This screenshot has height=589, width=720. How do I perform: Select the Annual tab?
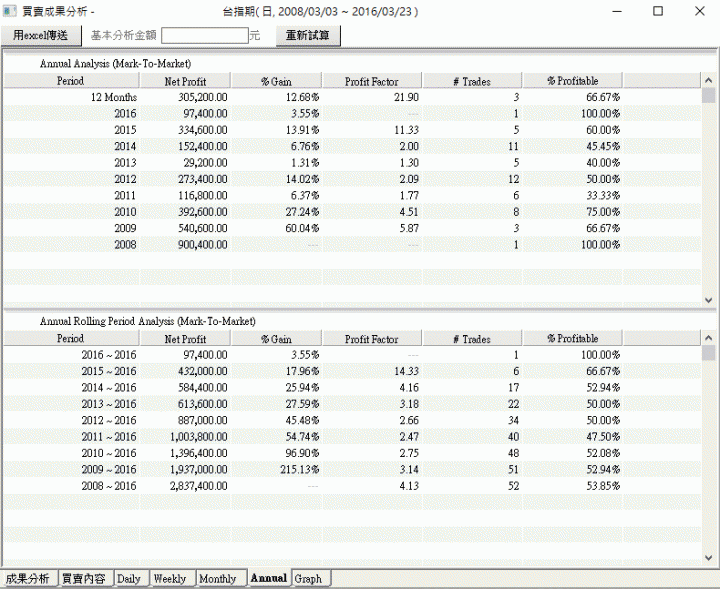[269, 578]
